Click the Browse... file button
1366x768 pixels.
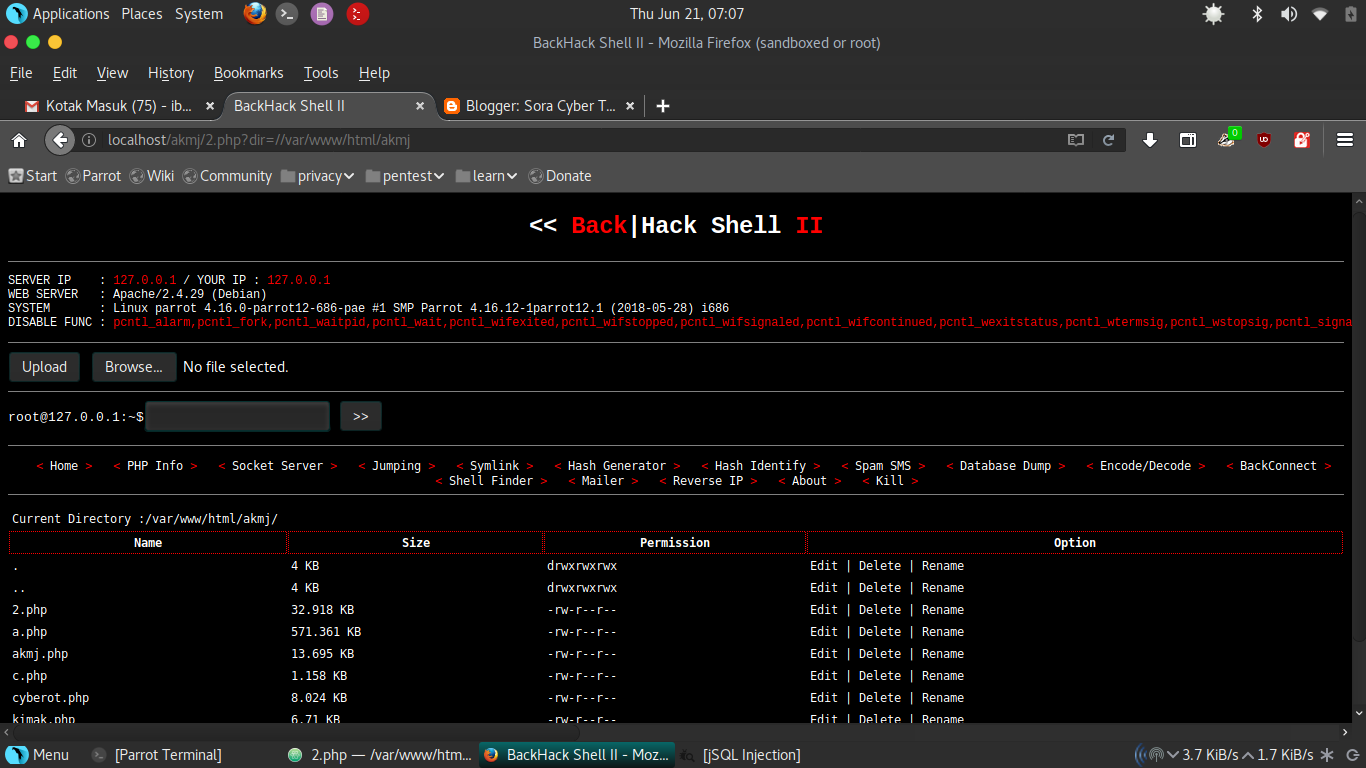click(134, 367)
